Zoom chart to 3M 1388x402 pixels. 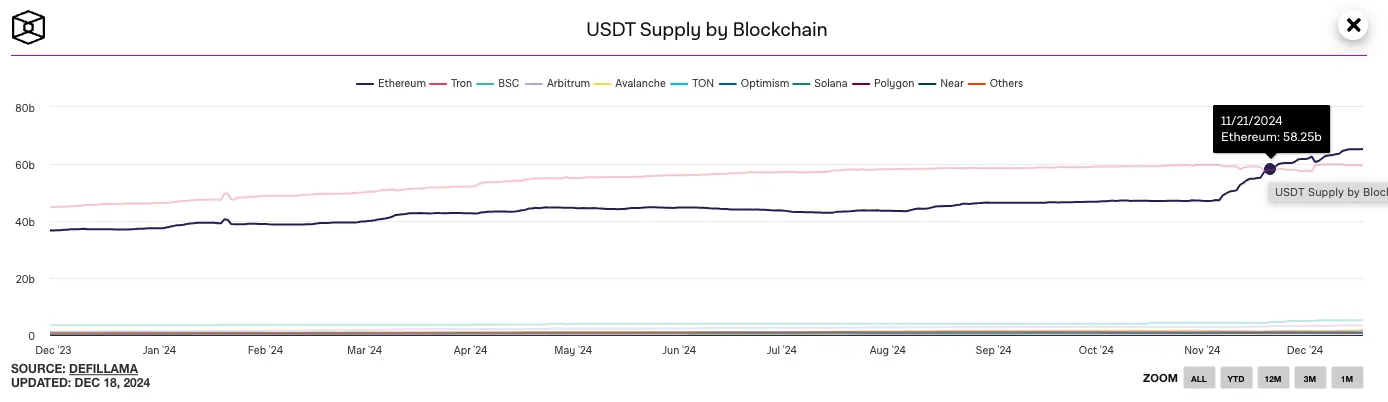(x=1310, y=378)
